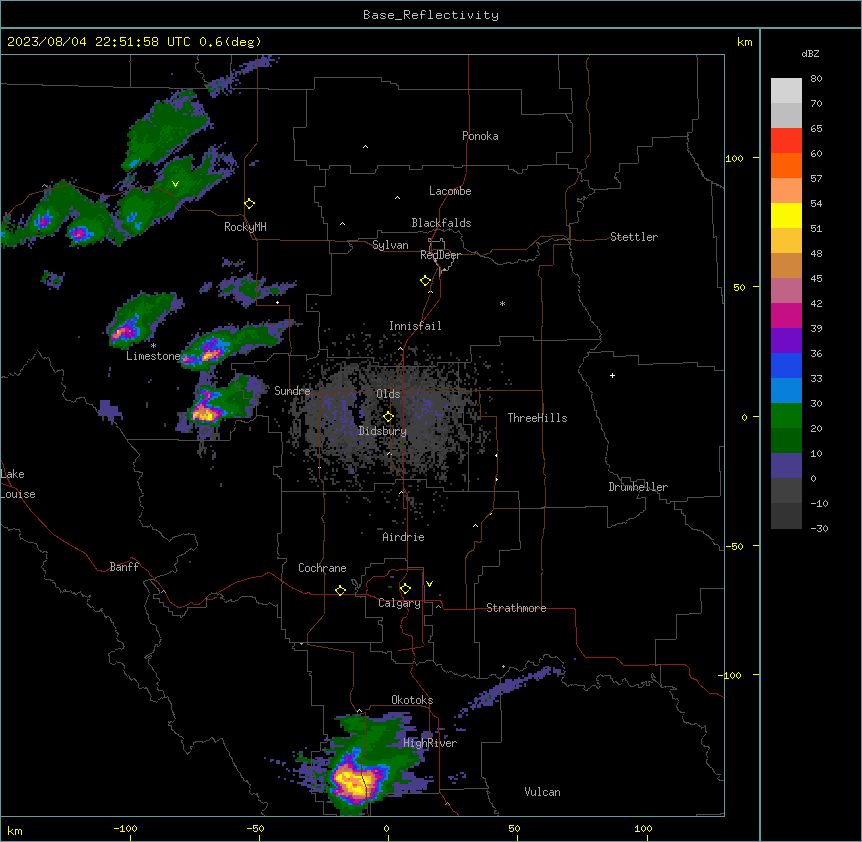
Task: Click the yellow diamond marker near RockyMH
Action: tap(249, 204)
